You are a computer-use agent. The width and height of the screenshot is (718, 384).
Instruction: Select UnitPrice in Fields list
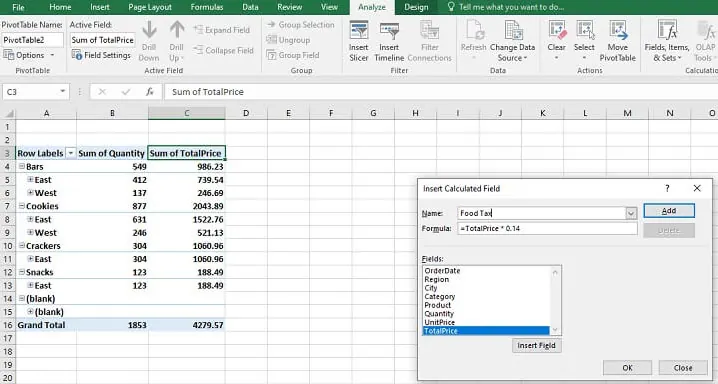tap(440, 322)
